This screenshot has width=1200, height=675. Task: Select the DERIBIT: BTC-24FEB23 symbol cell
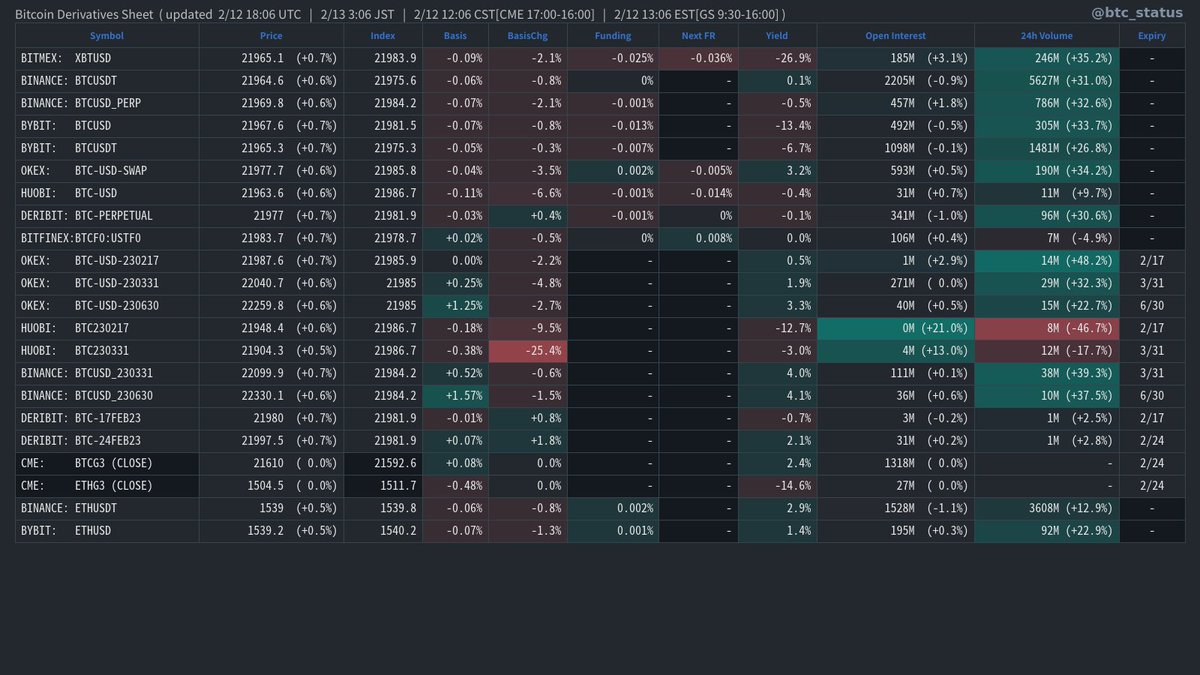pyautogui.click(x=107, y=441)
